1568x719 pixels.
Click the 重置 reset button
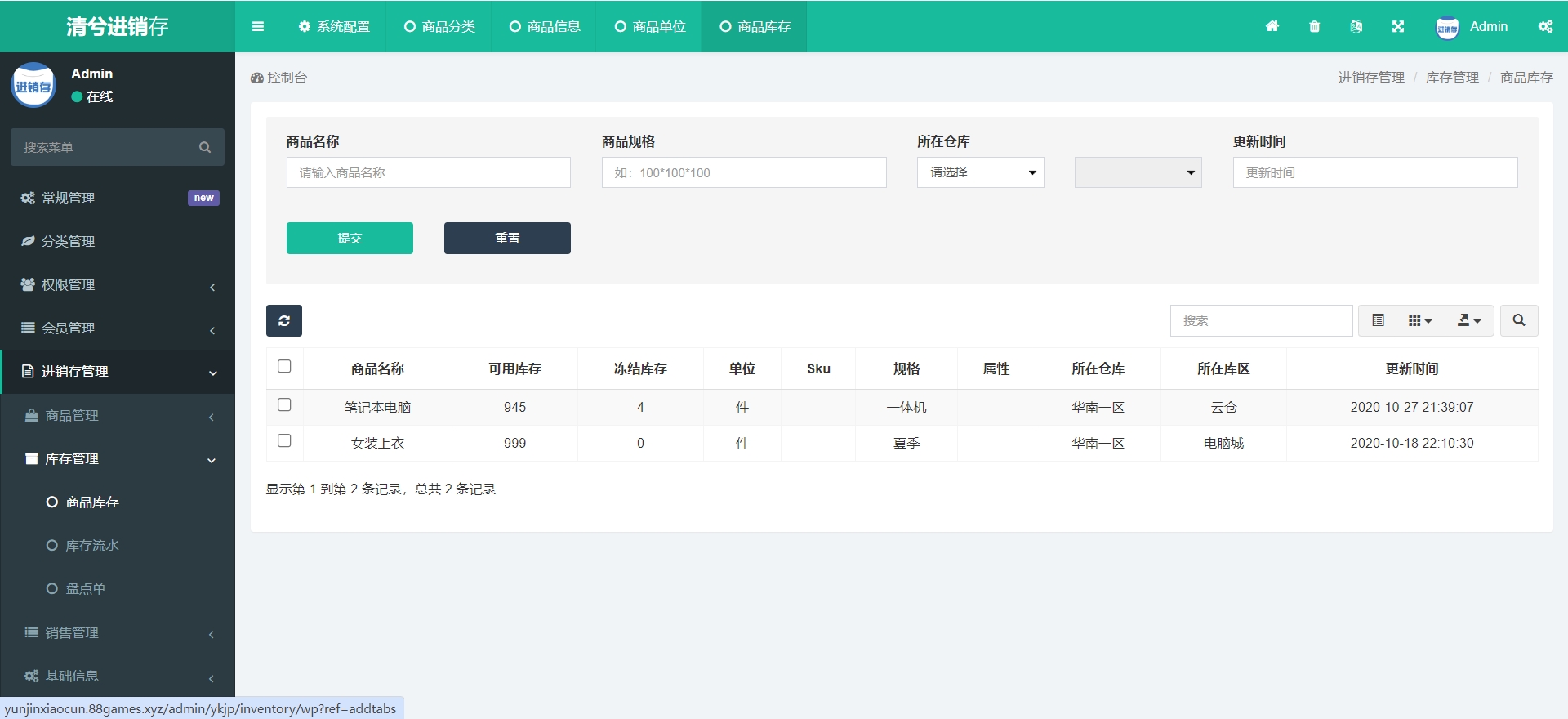click(x=507, y=238)
